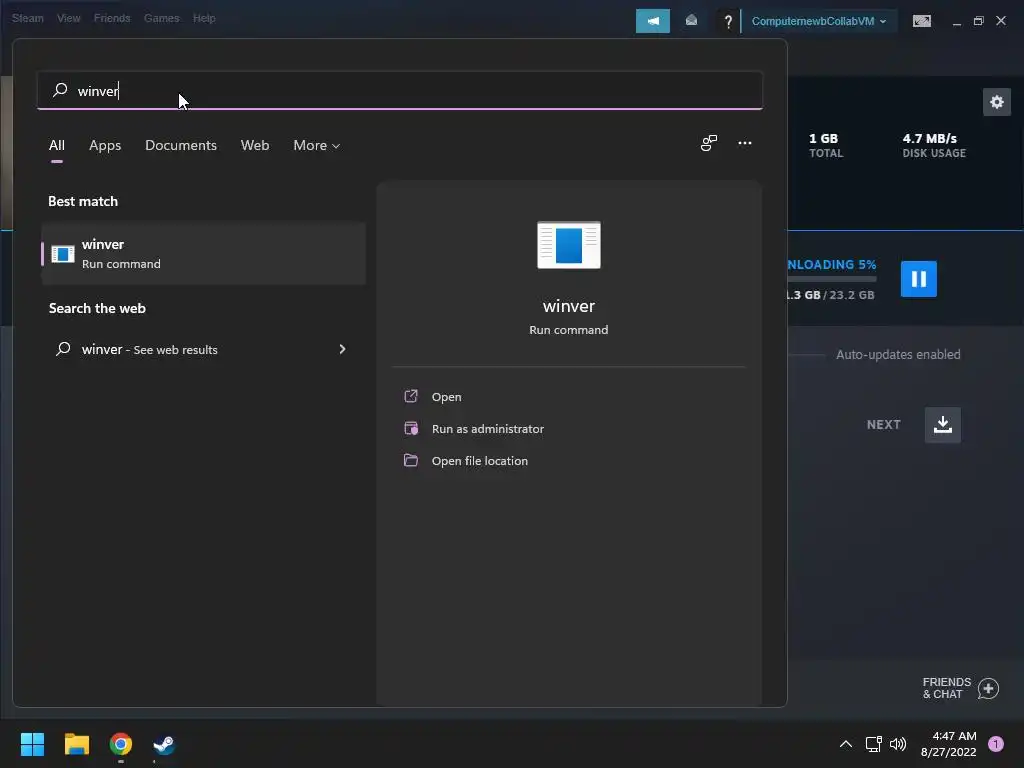
Task: Open the Help menu in Steam
Action: (x=204, y=18)
